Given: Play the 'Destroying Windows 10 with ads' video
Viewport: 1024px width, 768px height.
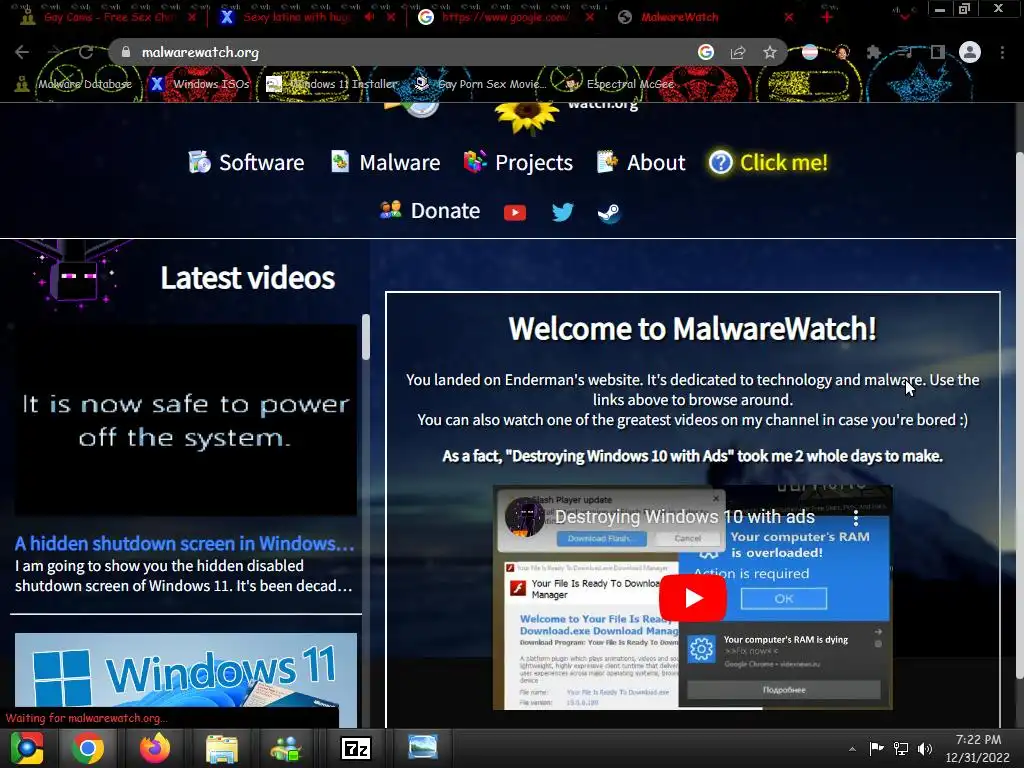Looking at the screenshot, I should (x=692, y=598).
